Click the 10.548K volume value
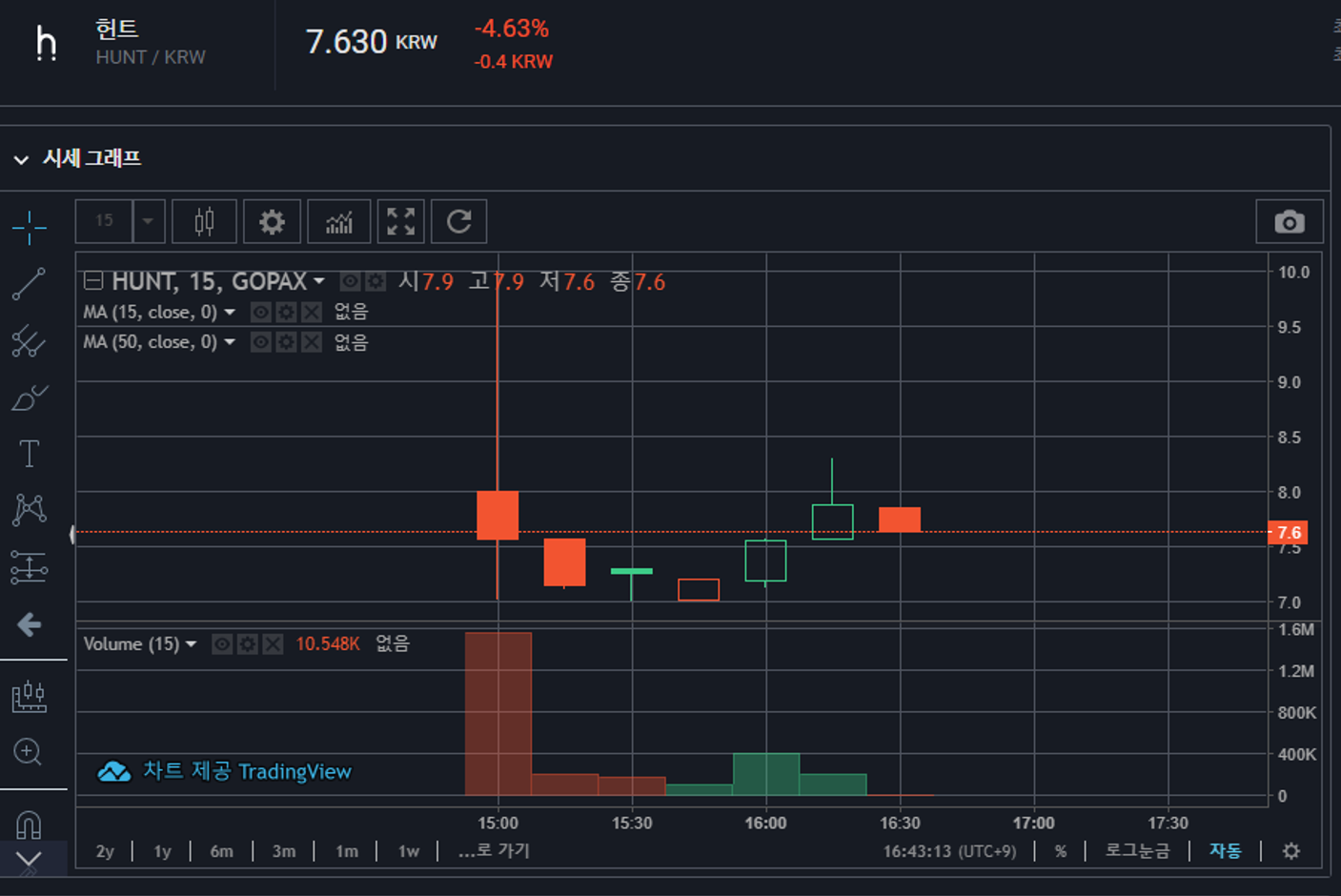The image size is (1341, 896). (x=328, y=644)
